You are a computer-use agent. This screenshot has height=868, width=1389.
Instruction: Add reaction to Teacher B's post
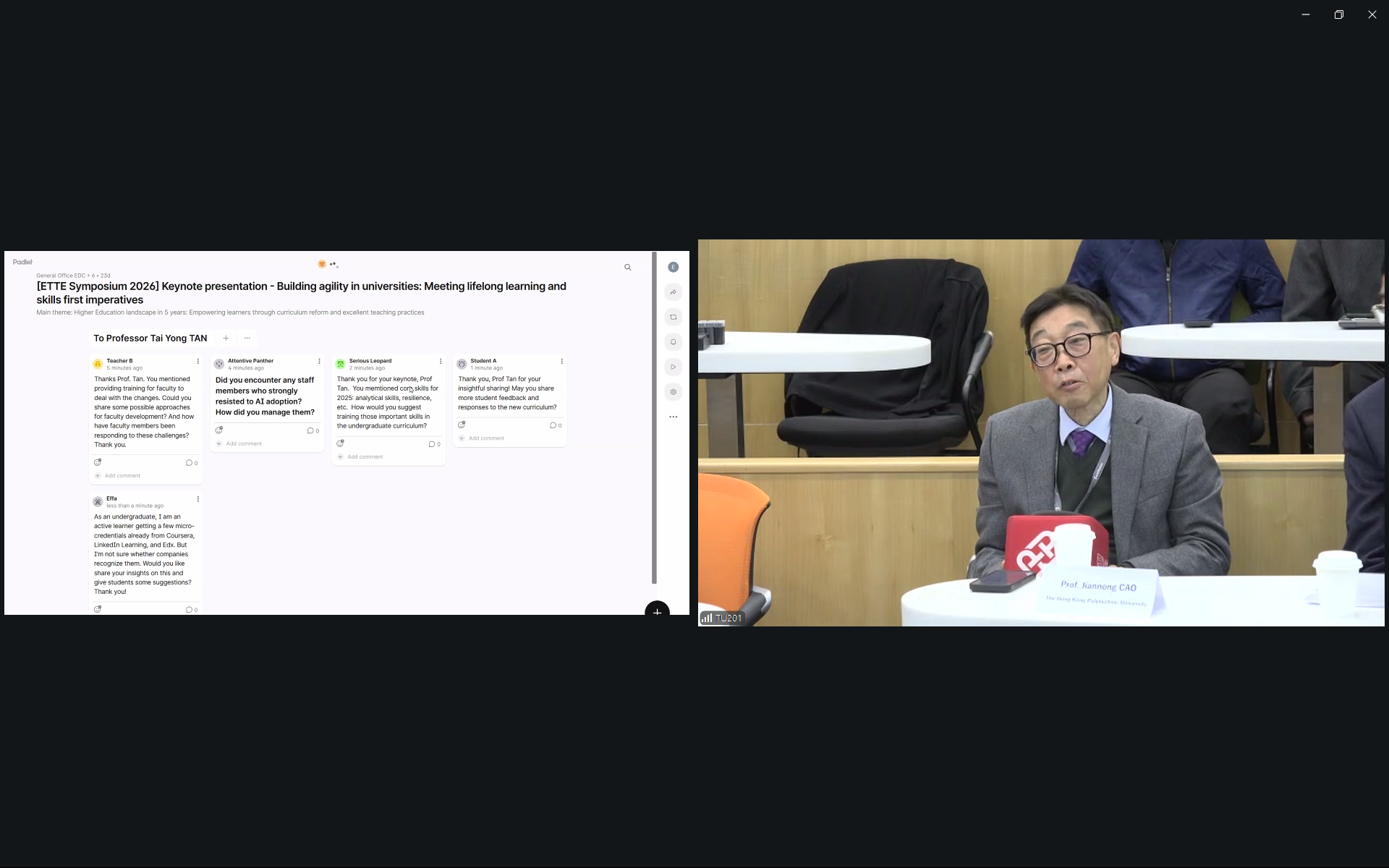[x=98, y=462]
